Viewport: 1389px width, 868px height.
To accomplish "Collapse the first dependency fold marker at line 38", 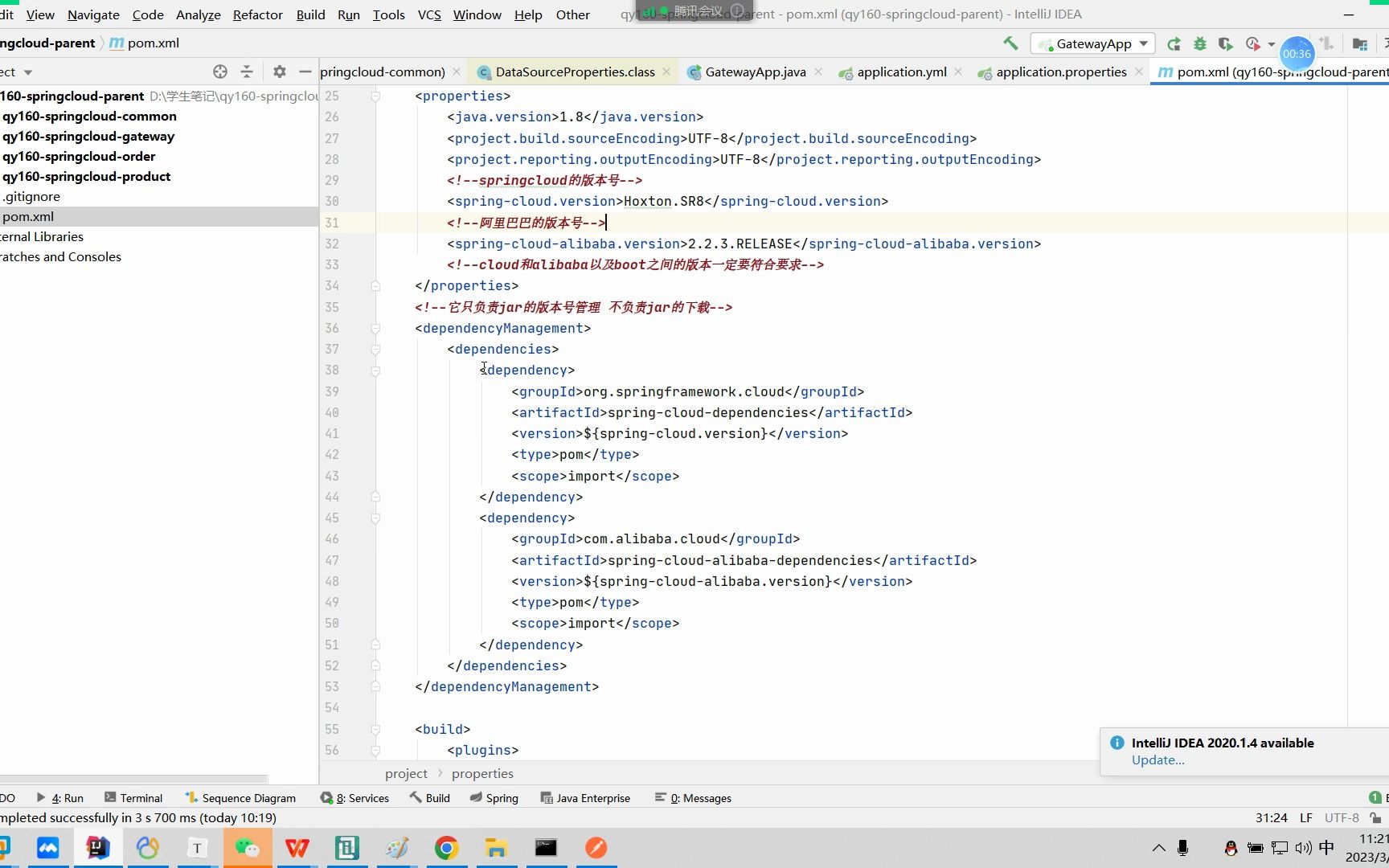I will pos(375,370).
